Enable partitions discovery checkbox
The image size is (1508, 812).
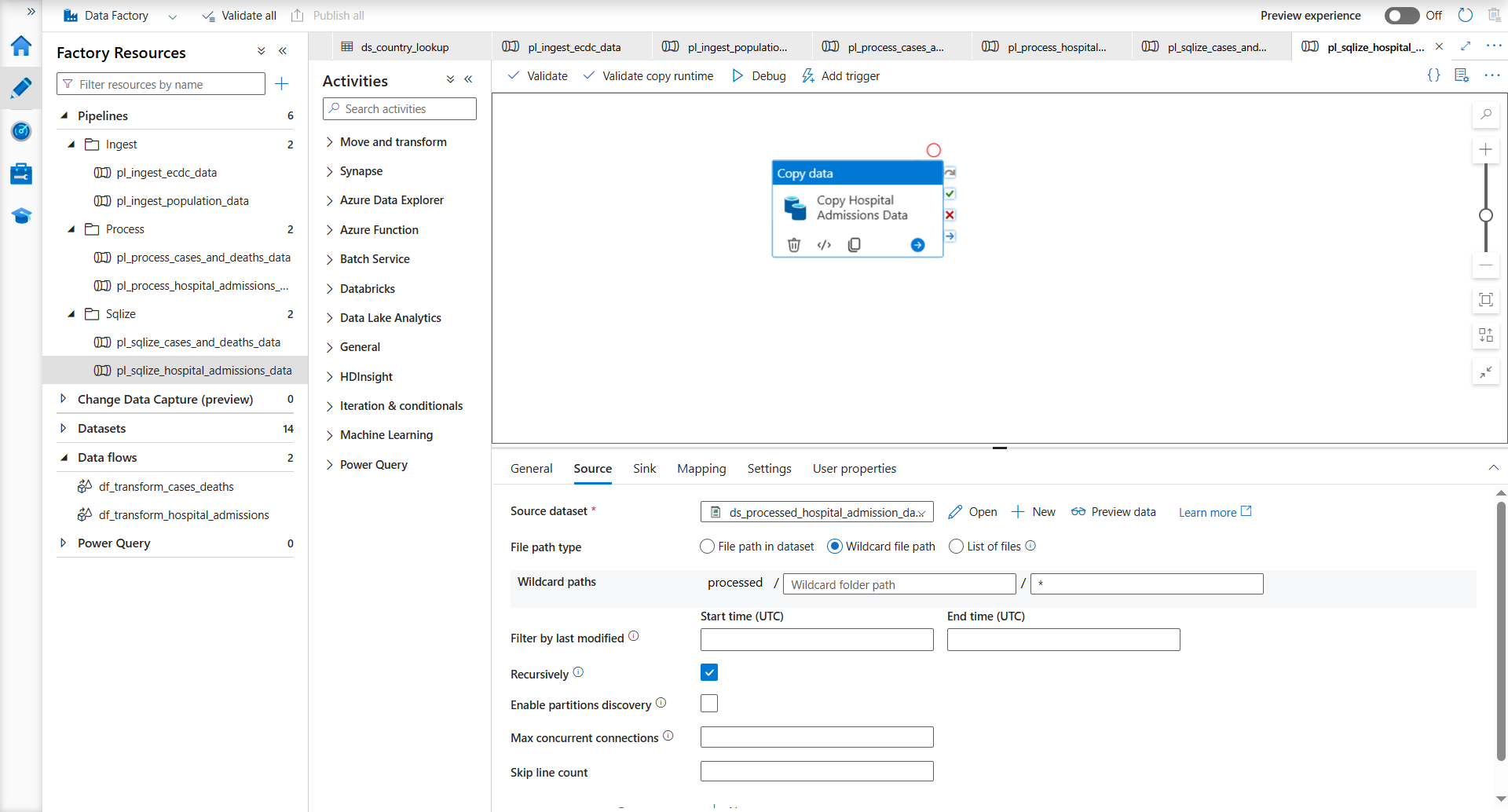709,704
